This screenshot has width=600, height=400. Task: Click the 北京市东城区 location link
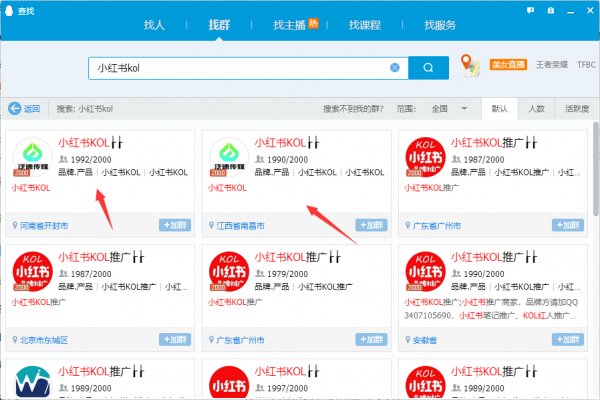(x=44, y=340)
